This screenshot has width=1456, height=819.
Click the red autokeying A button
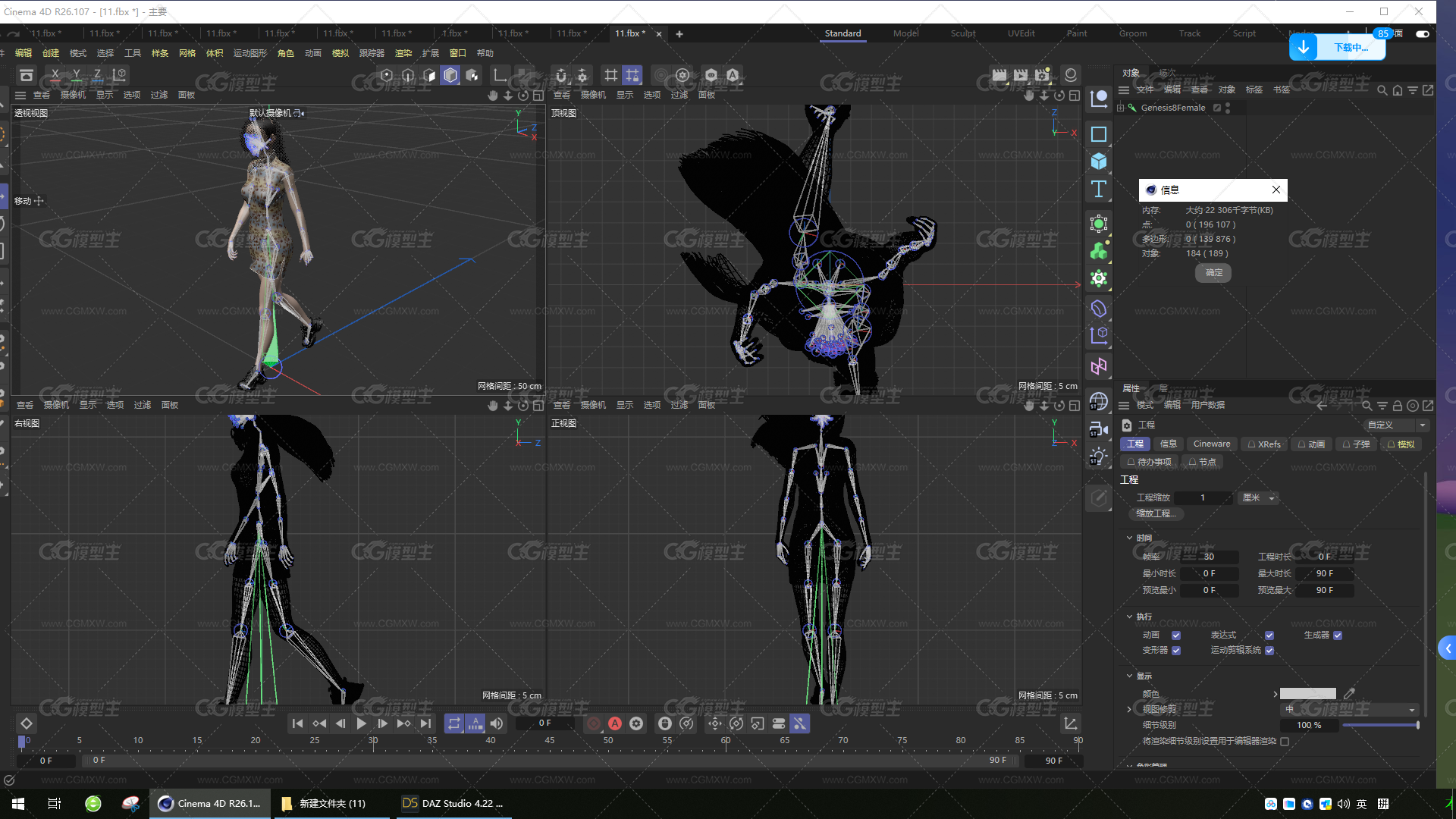click(x=615, y=723)
